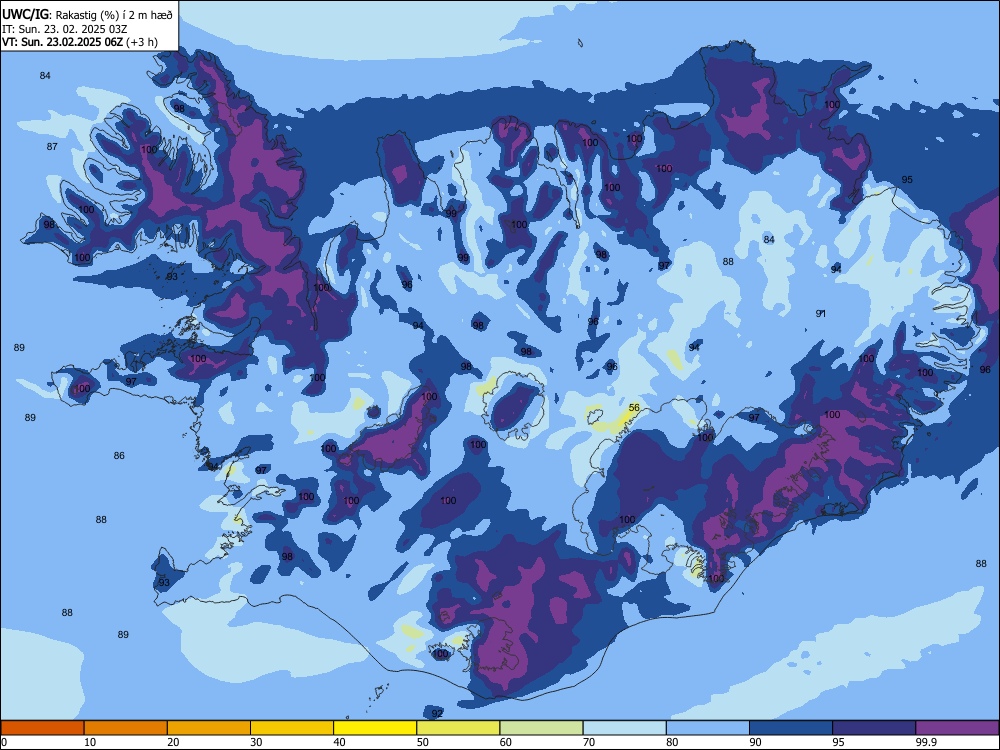Click the '91' humidity value on the map
Screen dimensions: 1000x750
[821, 313]
